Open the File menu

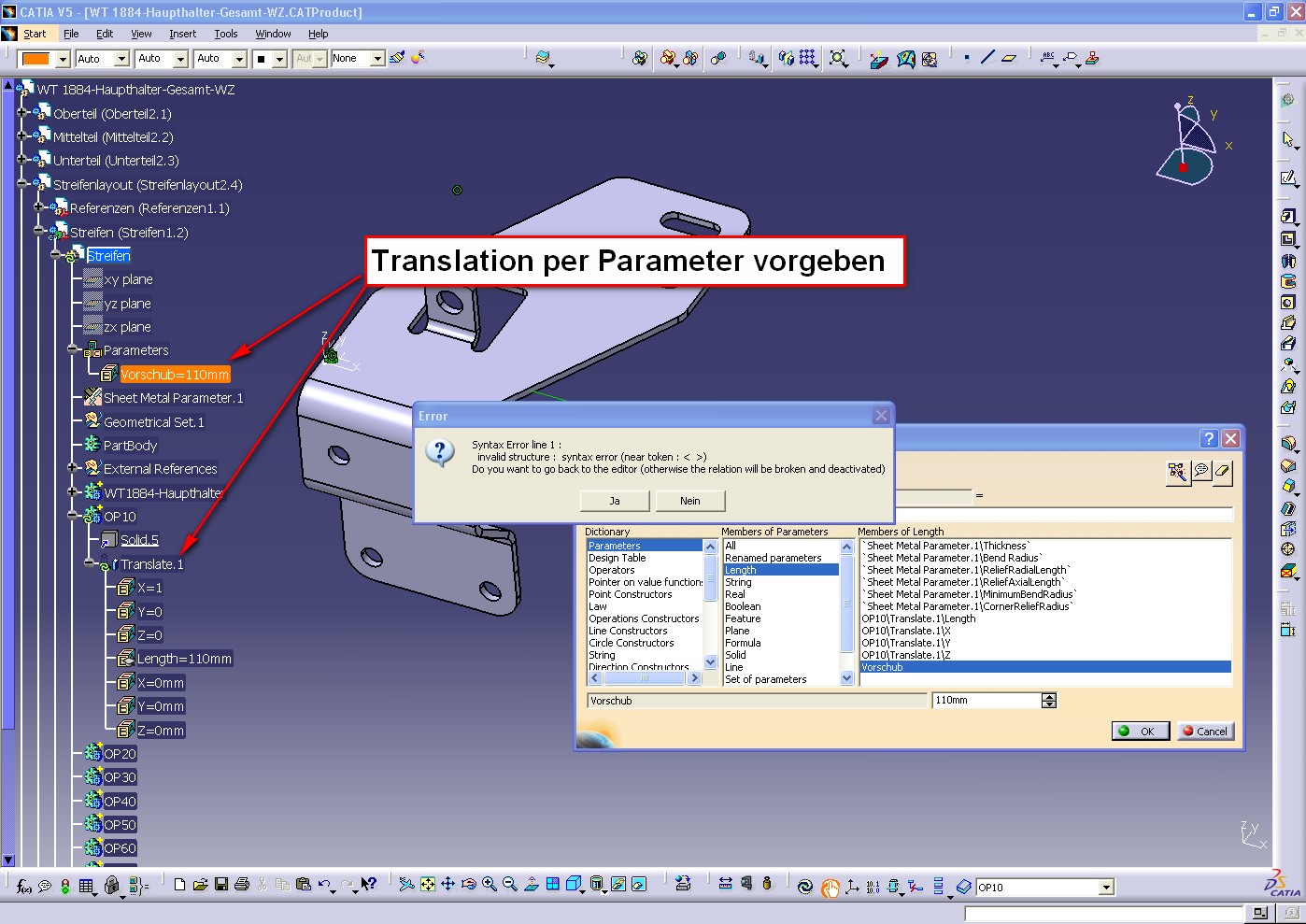[71, 34]
